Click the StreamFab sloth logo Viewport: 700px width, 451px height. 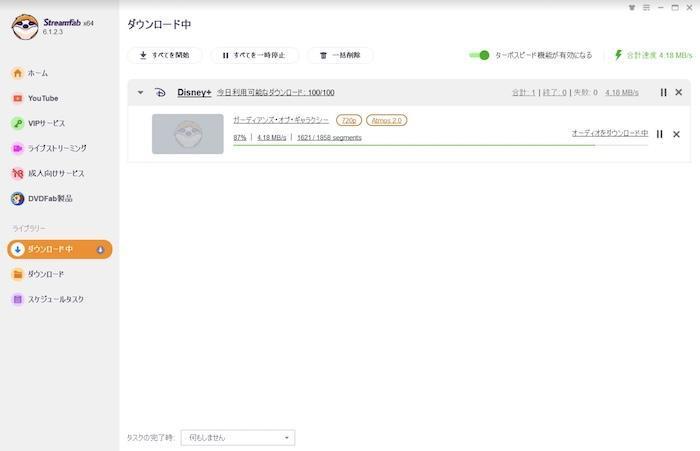click(25, 27)
